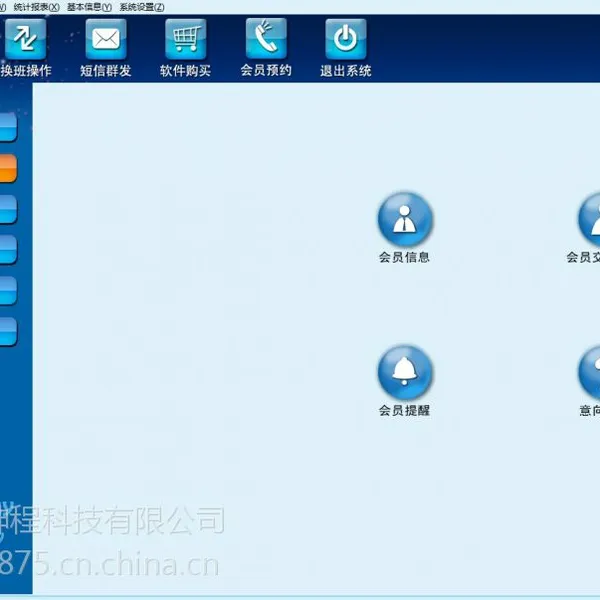The image size is (600, 600).
Task: Open 会员信息 member info icon
Action: [405, 219]
